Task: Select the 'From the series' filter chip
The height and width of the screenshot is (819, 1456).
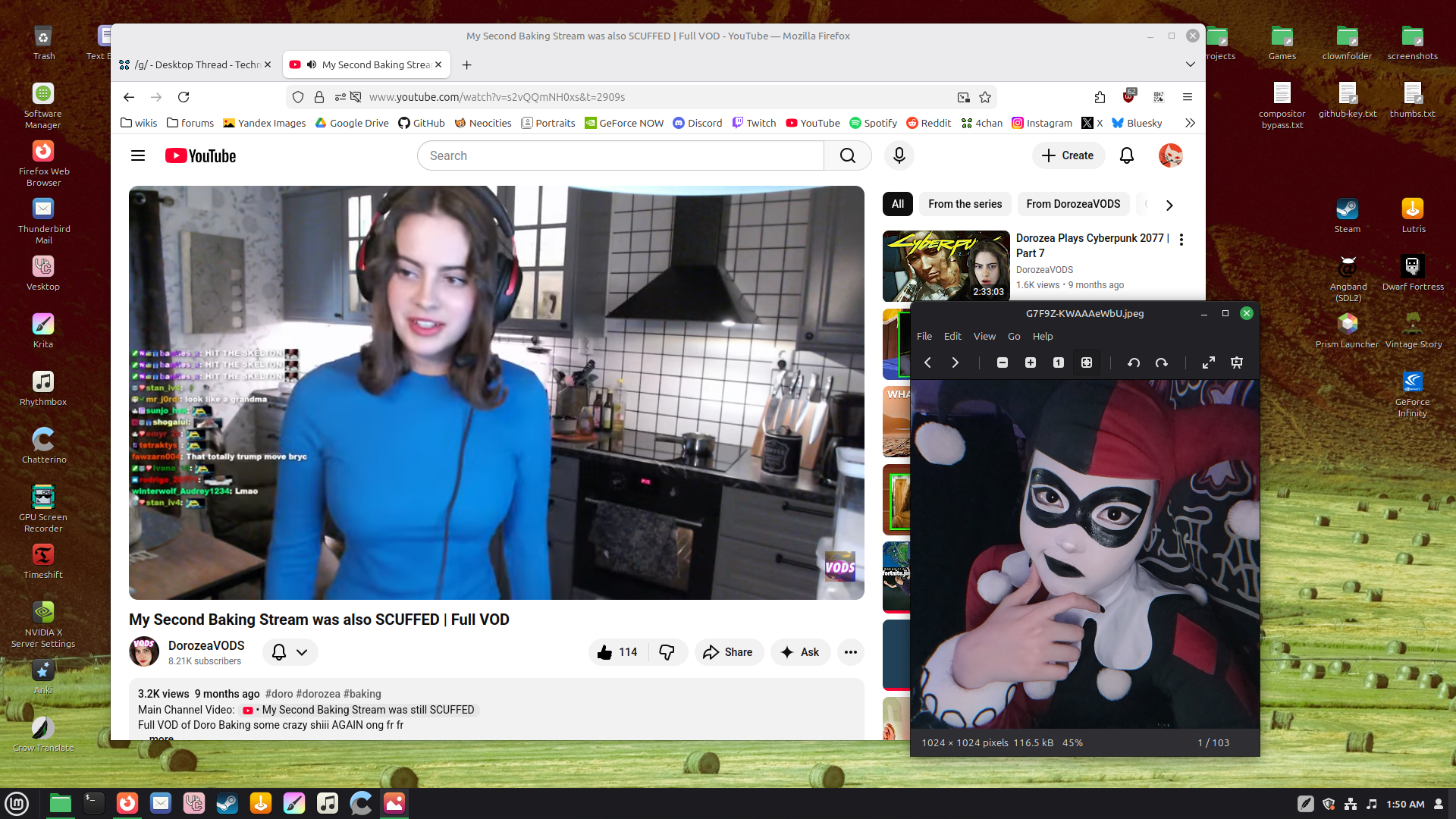Action: point(965,204)
